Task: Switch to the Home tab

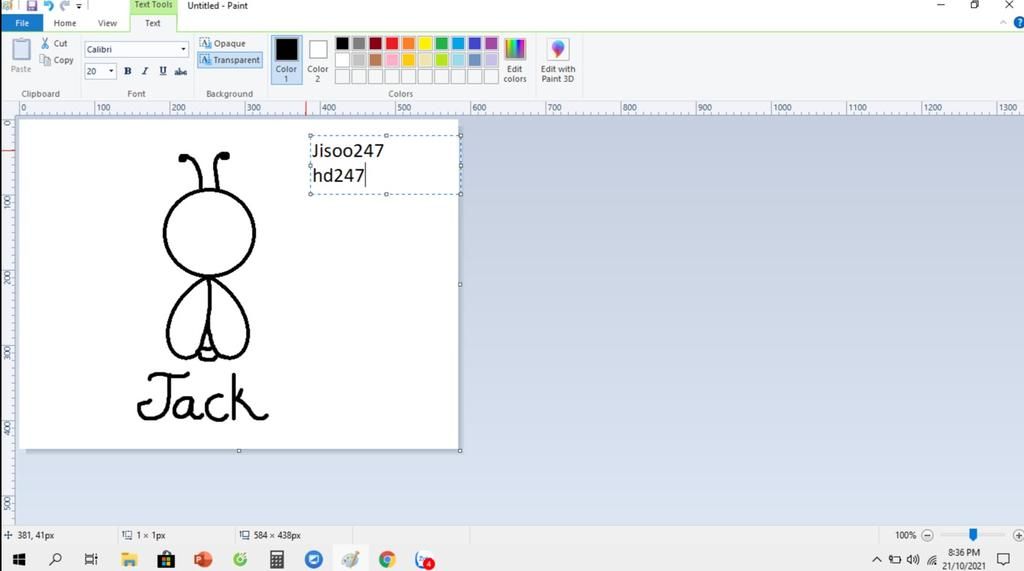Action: click(65, 23)
